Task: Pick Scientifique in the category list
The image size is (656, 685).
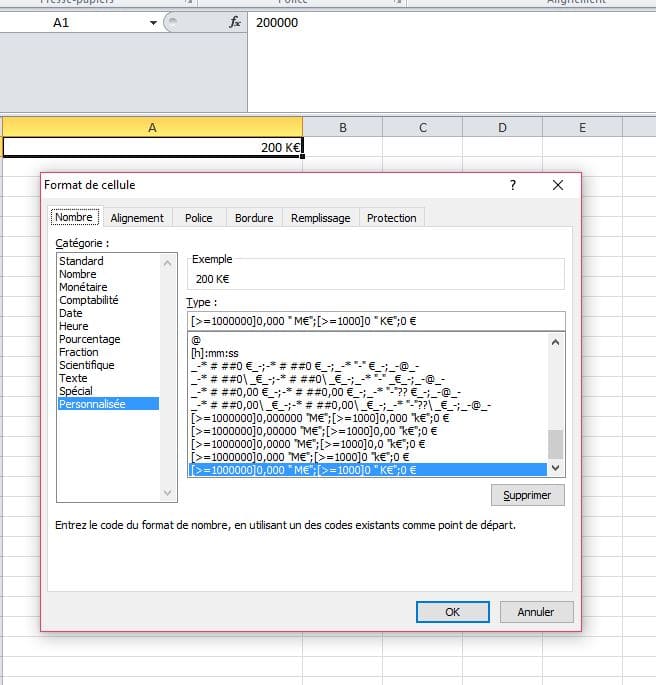Action: (x=87, y=365)
